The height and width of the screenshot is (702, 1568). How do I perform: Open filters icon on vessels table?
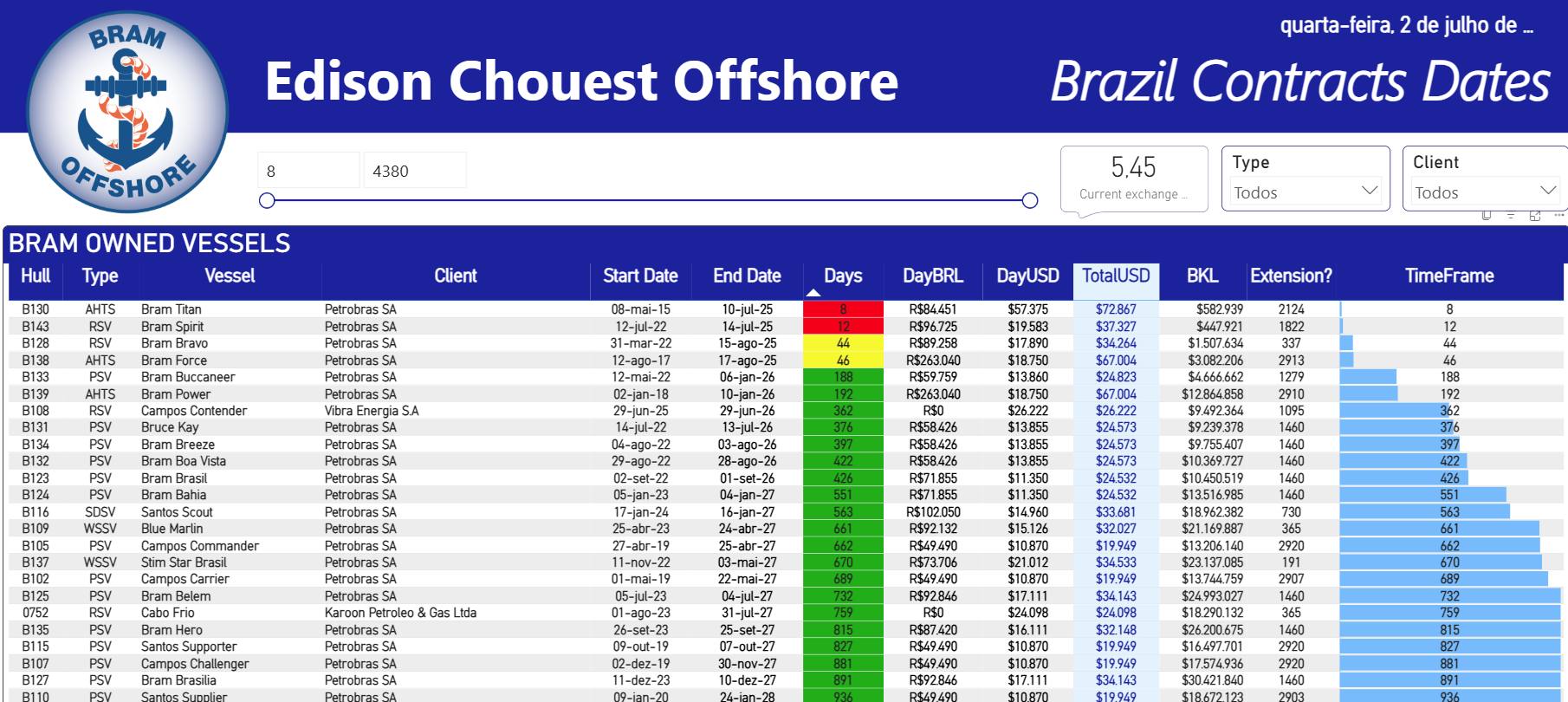click(x=1511, y=216)
